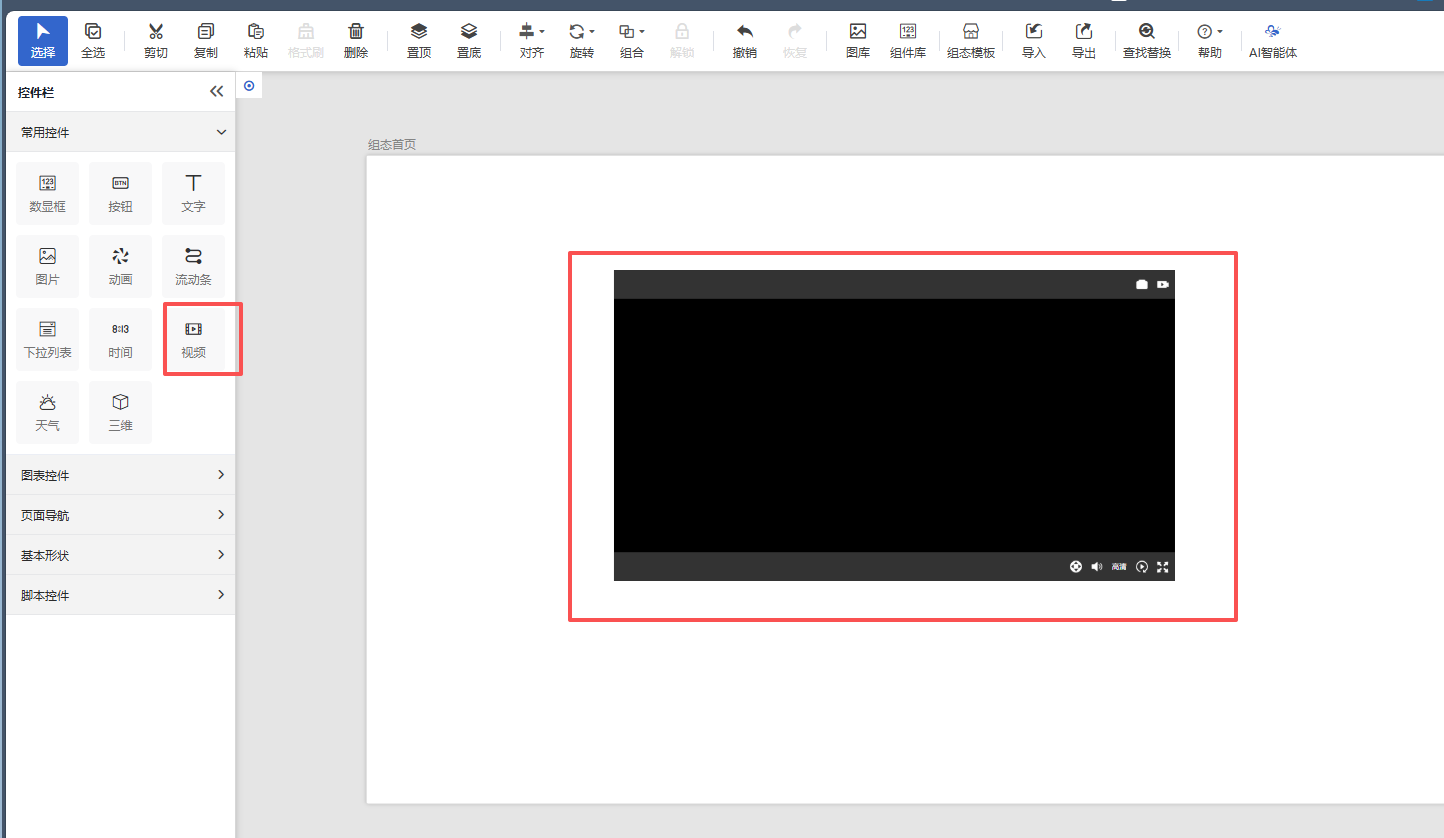Select the 数显框 widget
1444x838 pixels.
coord(47,194)
